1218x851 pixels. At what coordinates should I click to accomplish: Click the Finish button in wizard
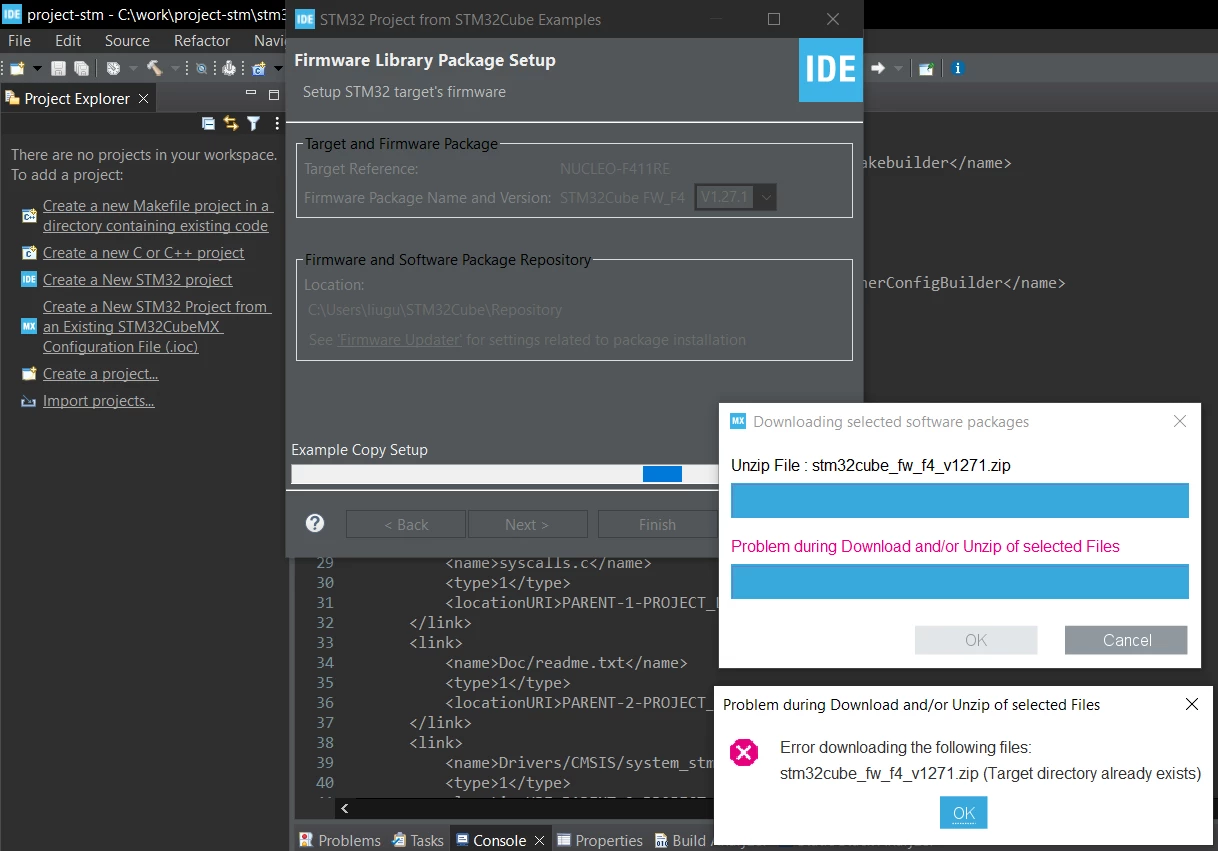[x=657, y=524]
